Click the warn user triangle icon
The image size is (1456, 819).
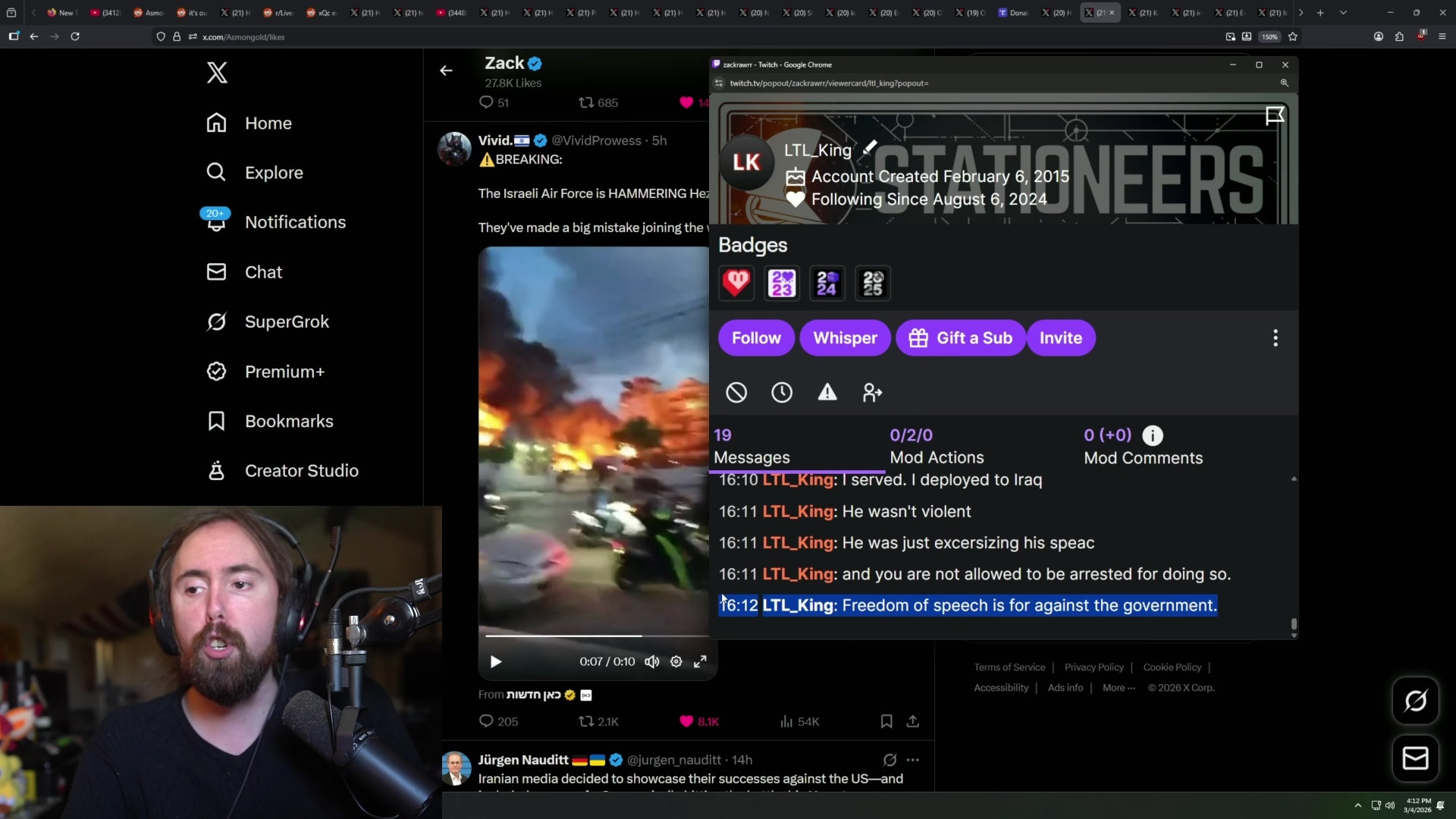point(827,392)
